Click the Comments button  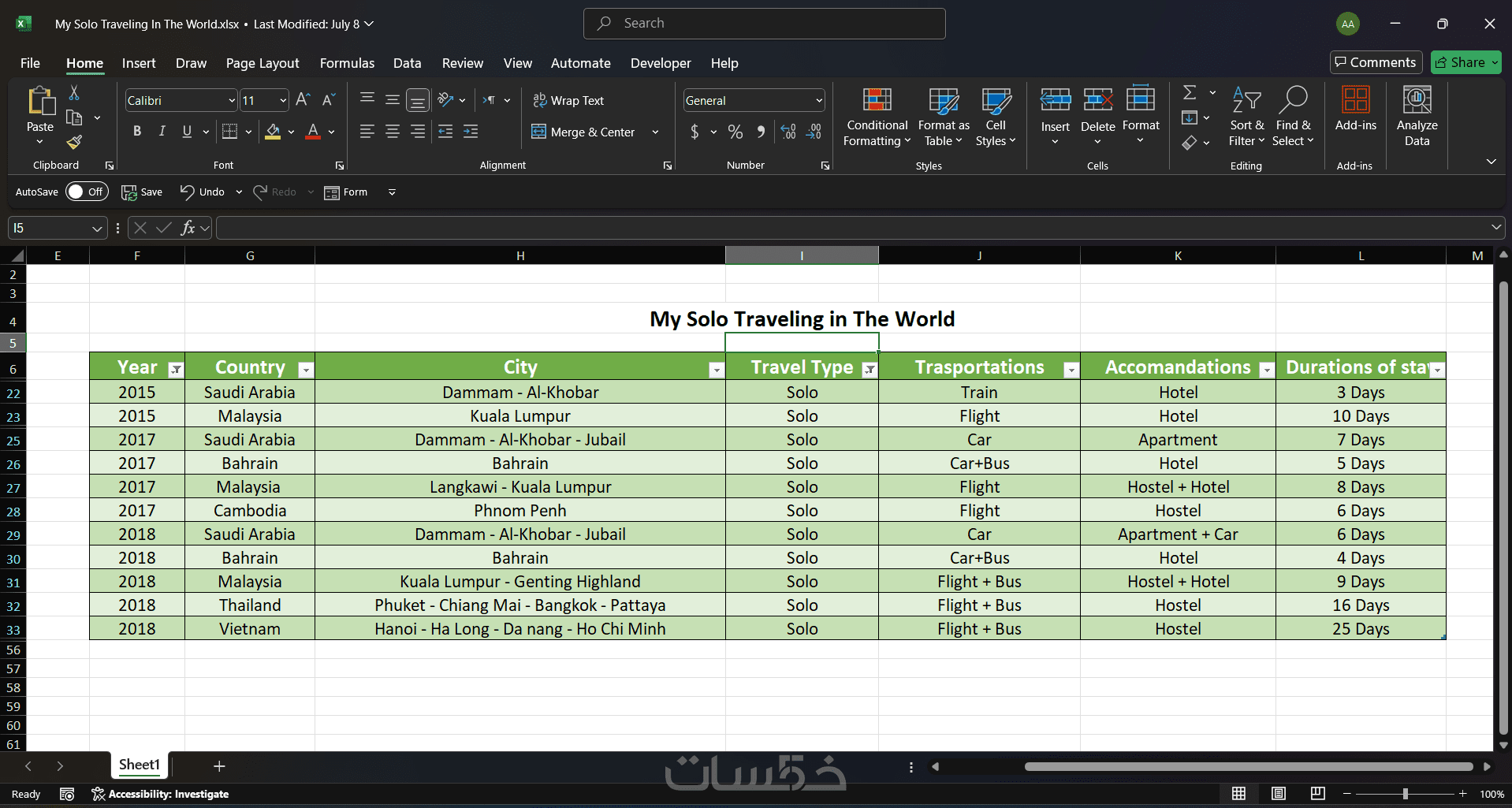pyautogui.click(x=1376, y=62)
